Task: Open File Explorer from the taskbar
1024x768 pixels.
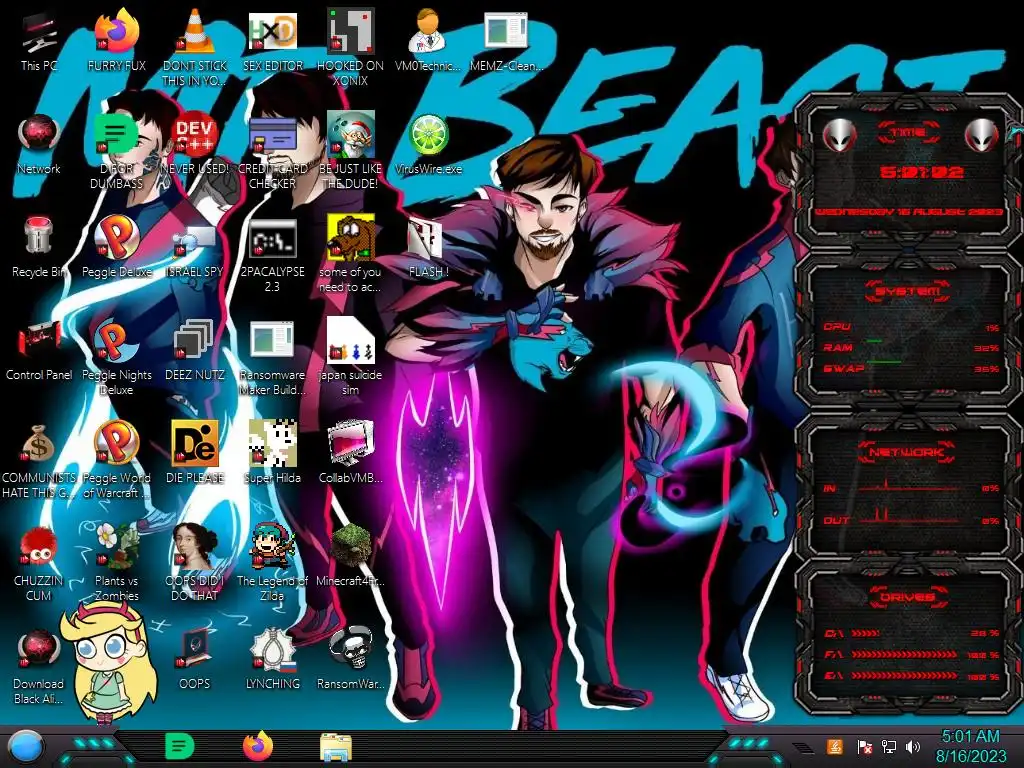Action: (336, 748)
